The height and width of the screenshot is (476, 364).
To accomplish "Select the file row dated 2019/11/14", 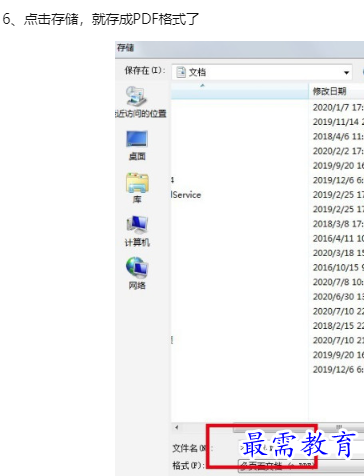I will coord(267,122).
